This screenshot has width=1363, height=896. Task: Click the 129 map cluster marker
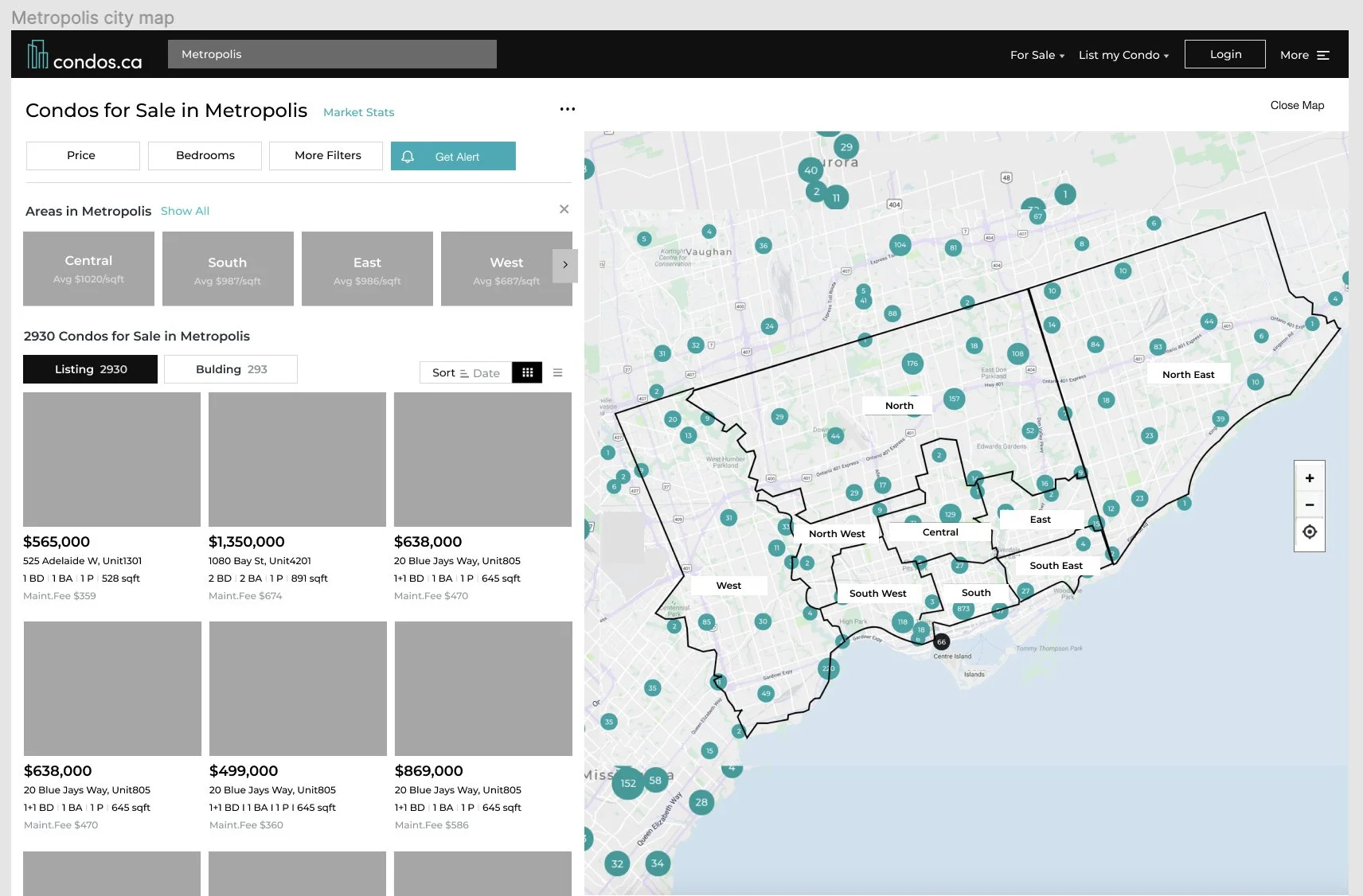[x=950, y=514]
